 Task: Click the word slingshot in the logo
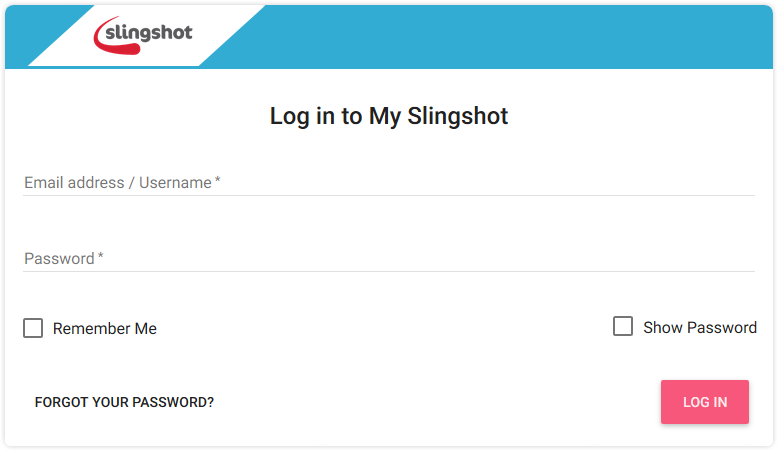(150, 33)
